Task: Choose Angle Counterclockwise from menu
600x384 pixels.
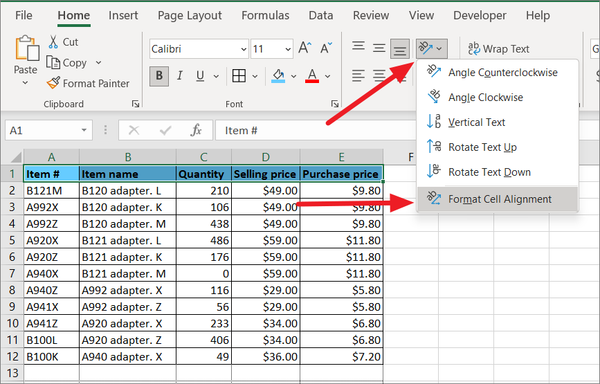Action: pyautogui.click(x=497, y=72)
